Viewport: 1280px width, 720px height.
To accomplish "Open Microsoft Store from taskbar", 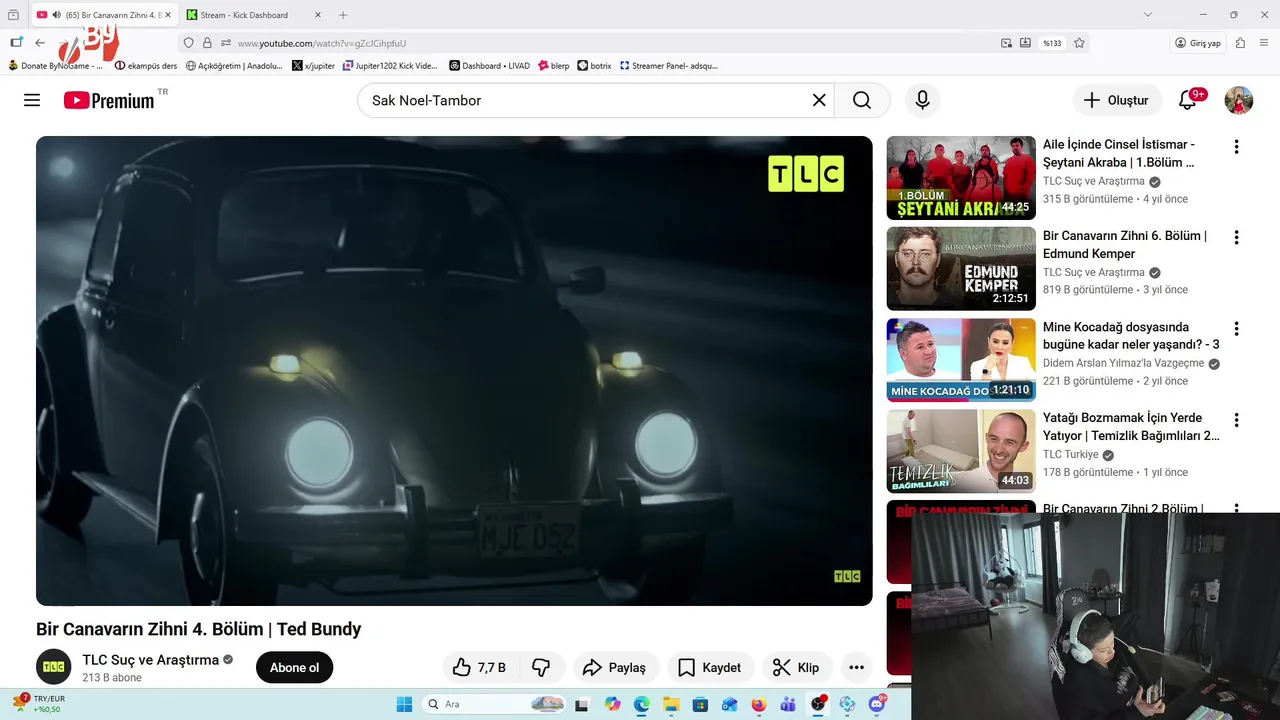I will pos(700,704).
